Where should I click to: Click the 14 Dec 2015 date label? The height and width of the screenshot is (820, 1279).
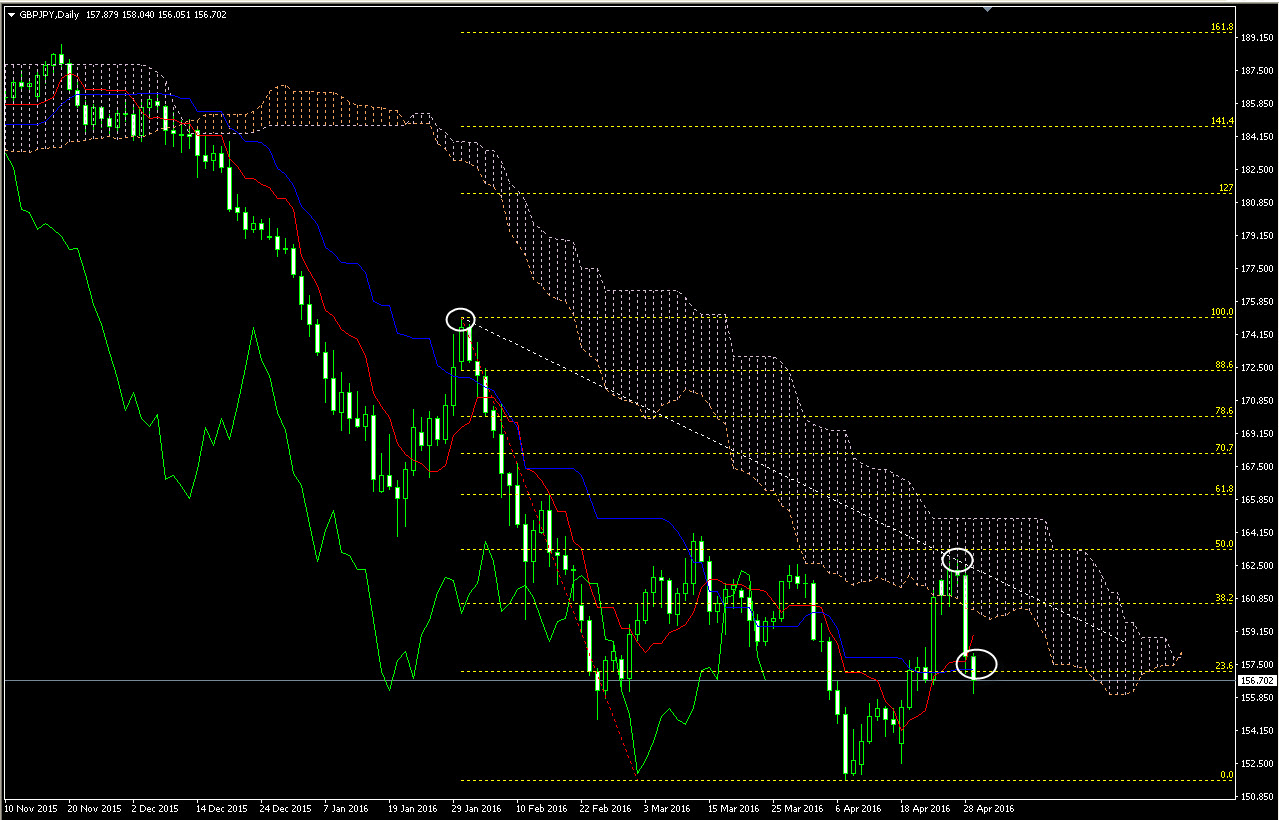pos(220,808)
